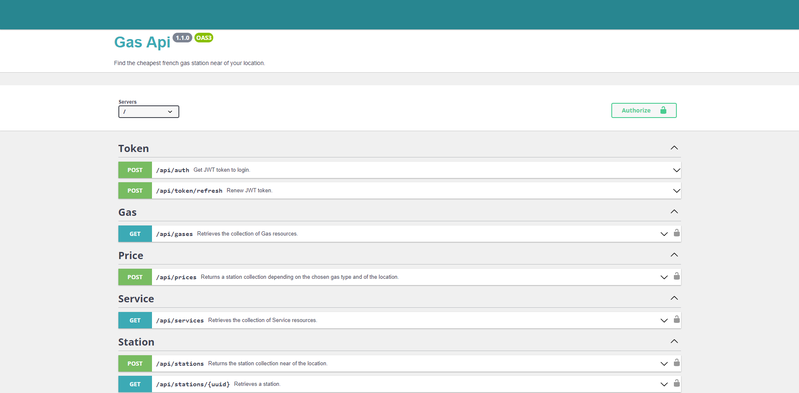Click the lock icon on /api/stations/{uuid} row

point(677,383)
